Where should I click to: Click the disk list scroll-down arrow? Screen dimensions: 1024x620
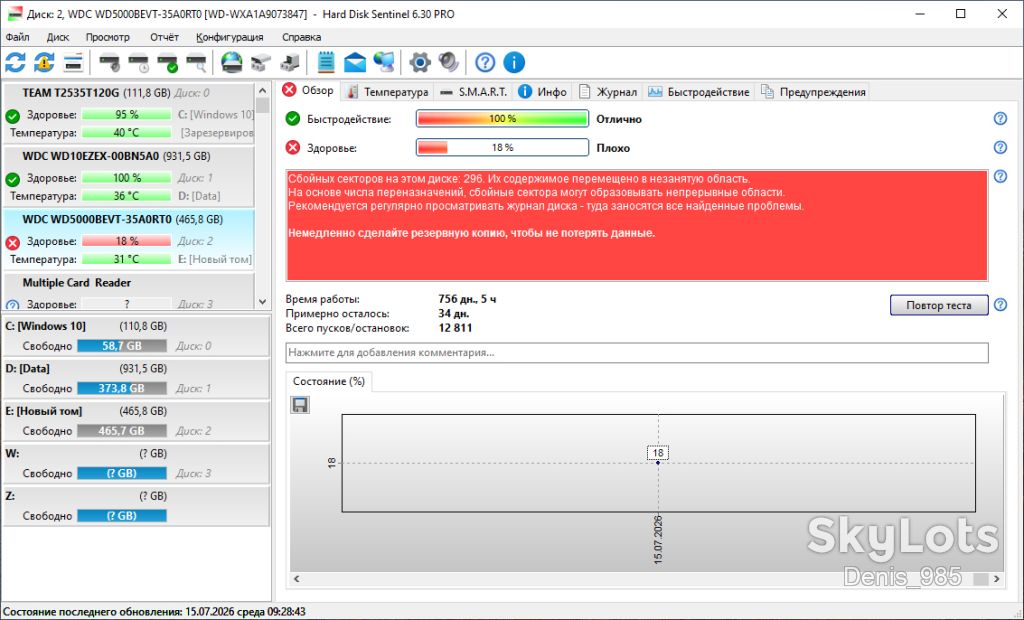point(263,302)
